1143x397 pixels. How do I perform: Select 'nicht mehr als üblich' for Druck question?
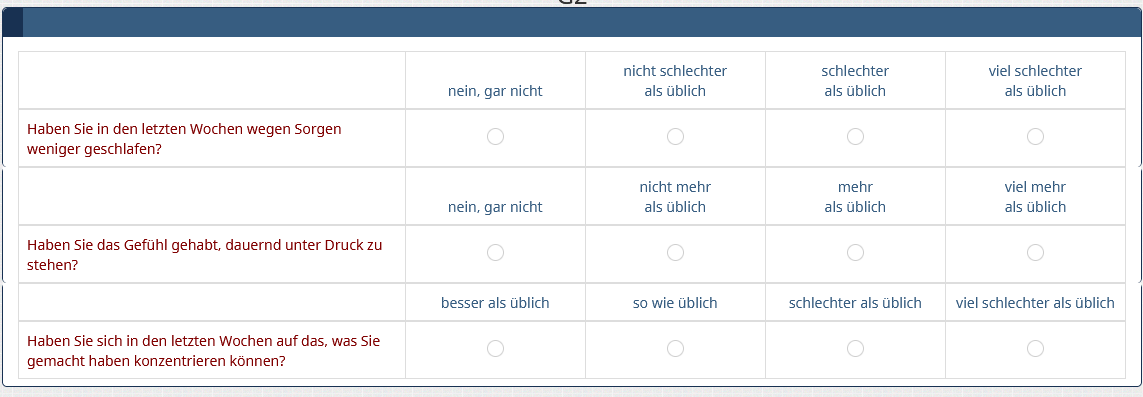675,252
